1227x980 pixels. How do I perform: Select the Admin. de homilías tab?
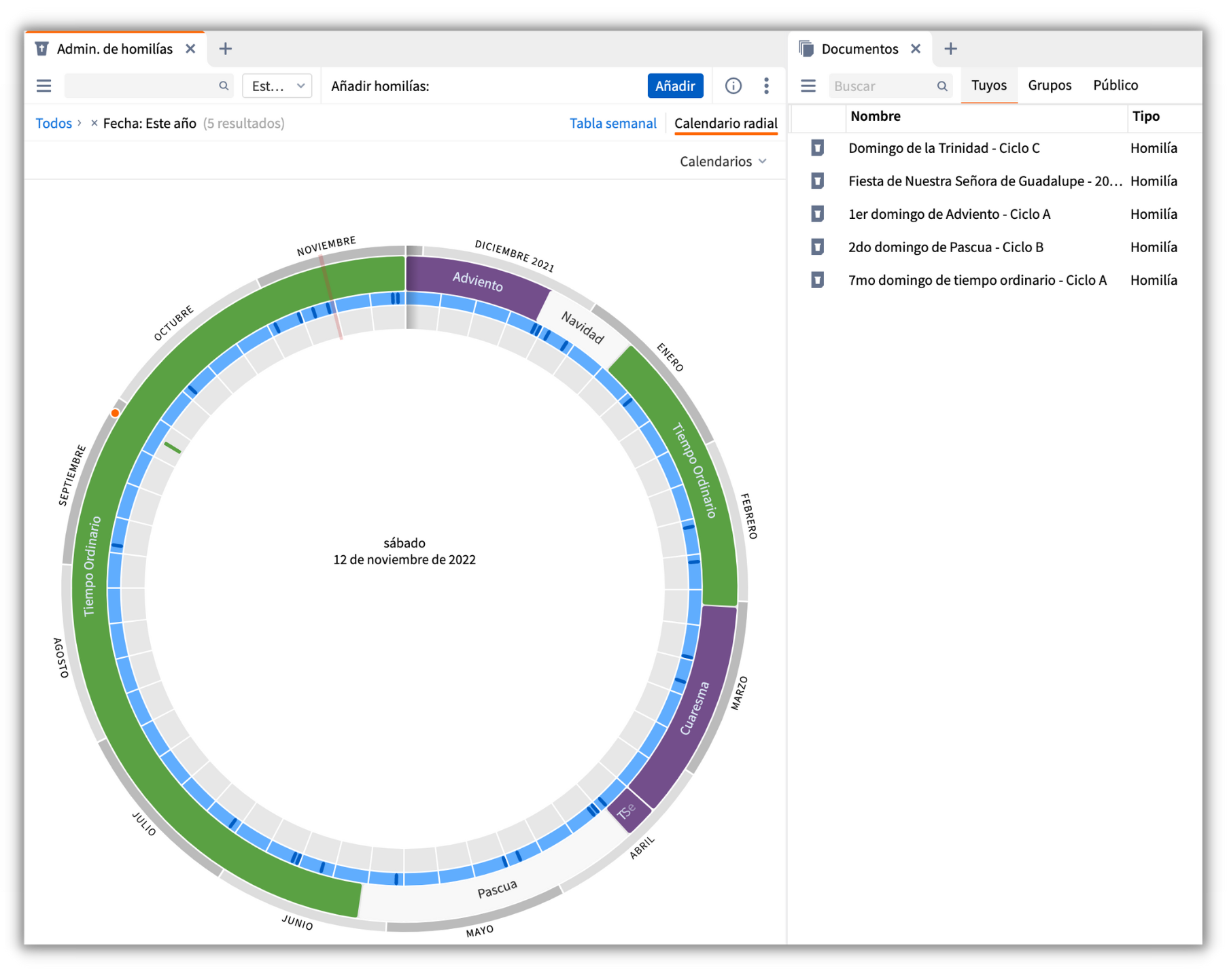coord(115,49)
